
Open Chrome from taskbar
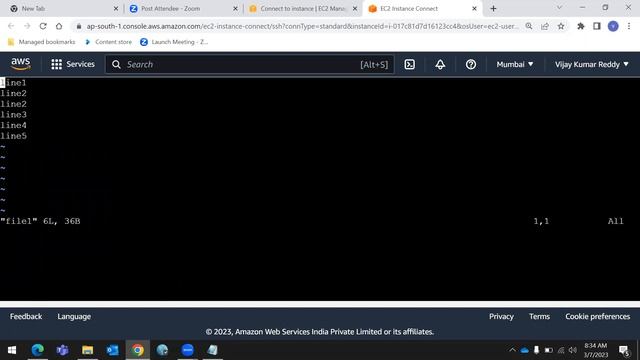(138, 350)
